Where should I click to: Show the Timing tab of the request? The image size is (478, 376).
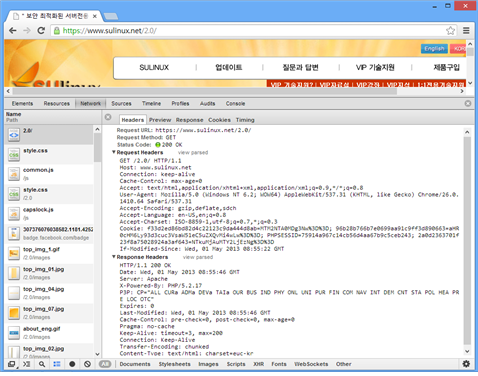coord(245,120)
